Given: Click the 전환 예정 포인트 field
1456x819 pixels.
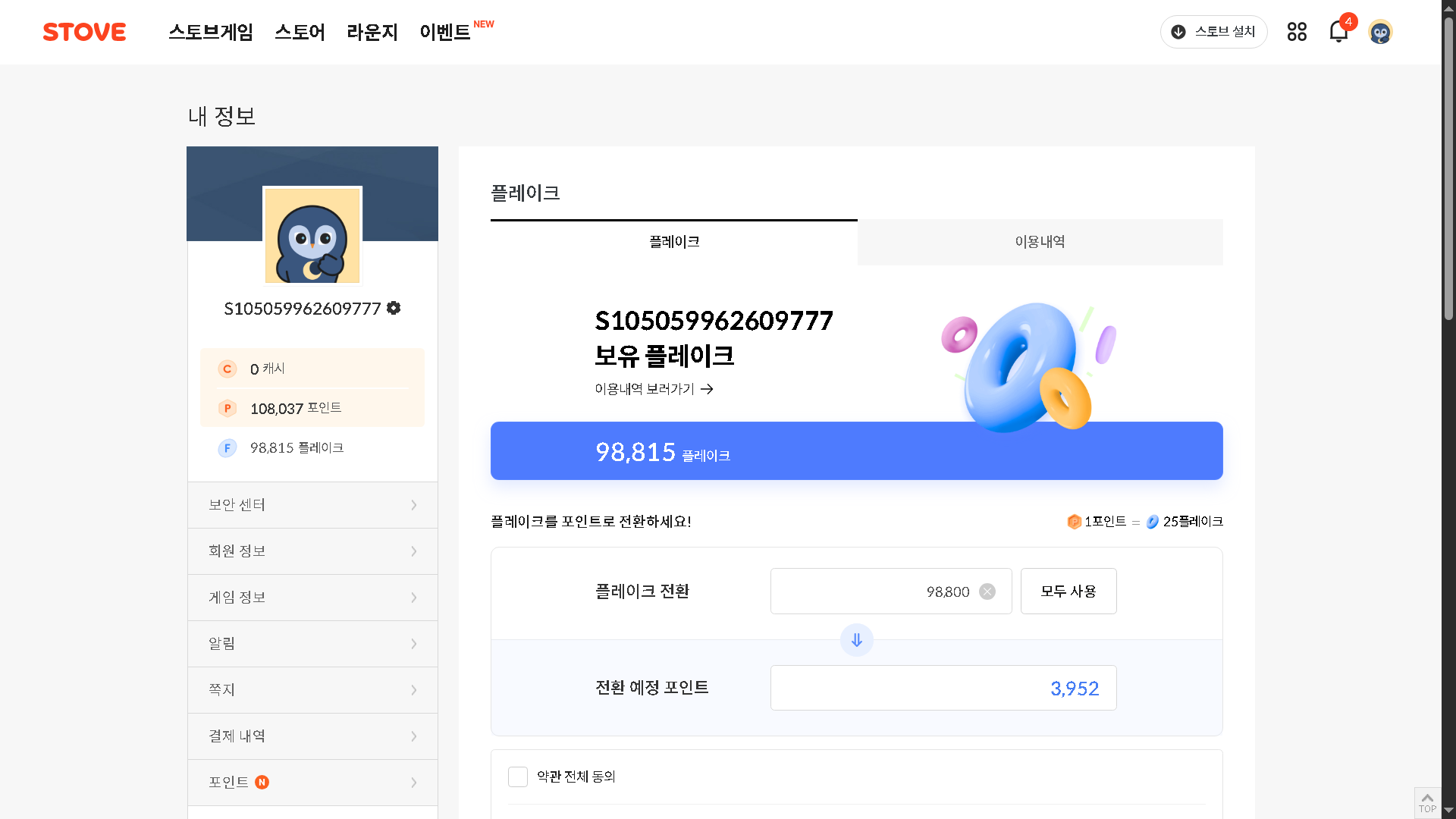Looking at the screenshot, I should [x=943, y=688].
